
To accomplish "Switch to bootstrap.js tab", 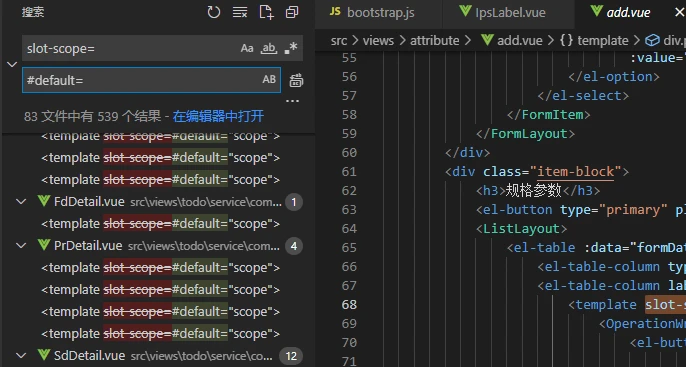I will pos(378,13).
